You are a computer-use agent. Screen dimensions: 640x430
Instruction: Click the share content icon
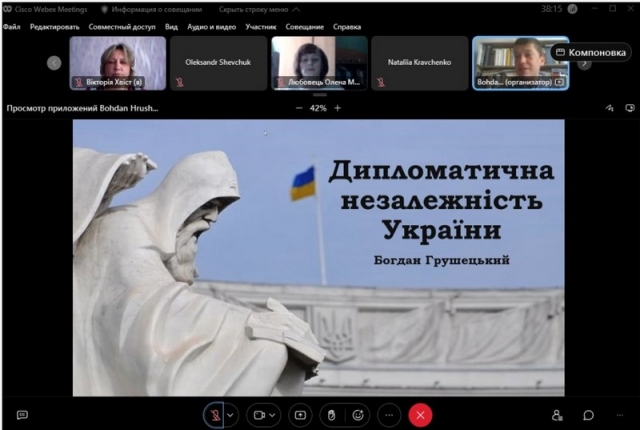[x=299, y=414]
